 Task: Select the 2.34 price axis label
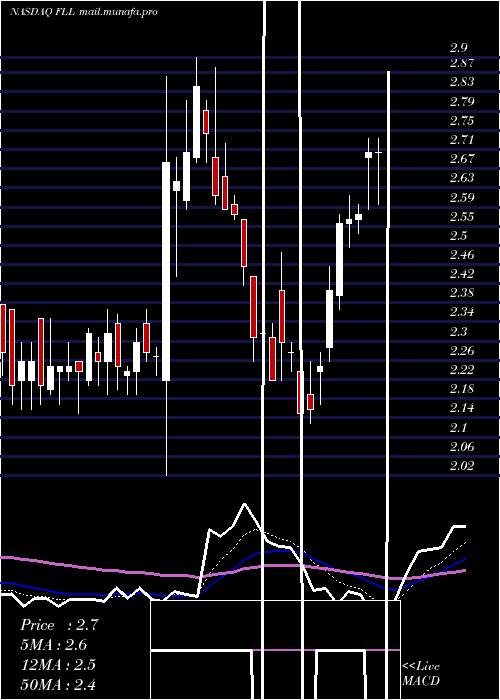pyautogui.click(x=462, y=312)
